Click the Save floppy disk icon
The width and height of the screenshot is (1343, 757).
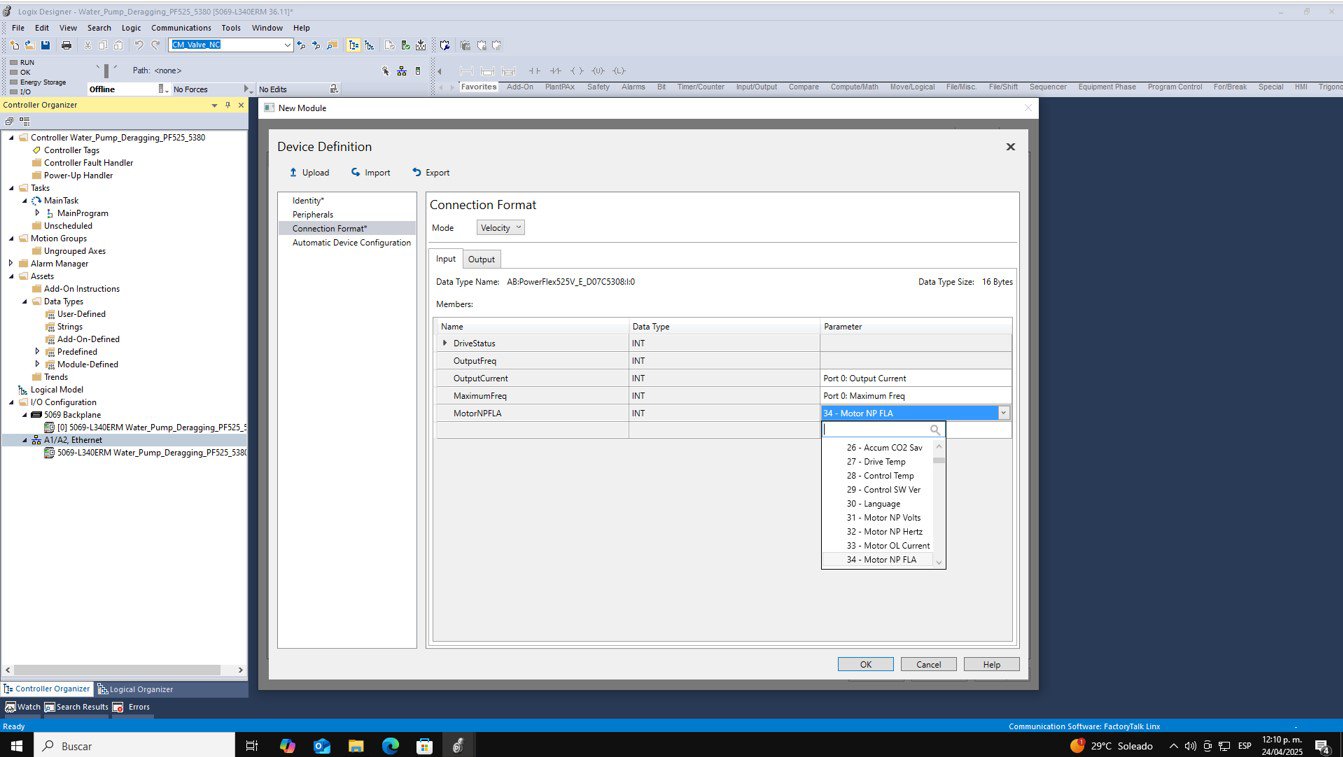coord(45,45)
